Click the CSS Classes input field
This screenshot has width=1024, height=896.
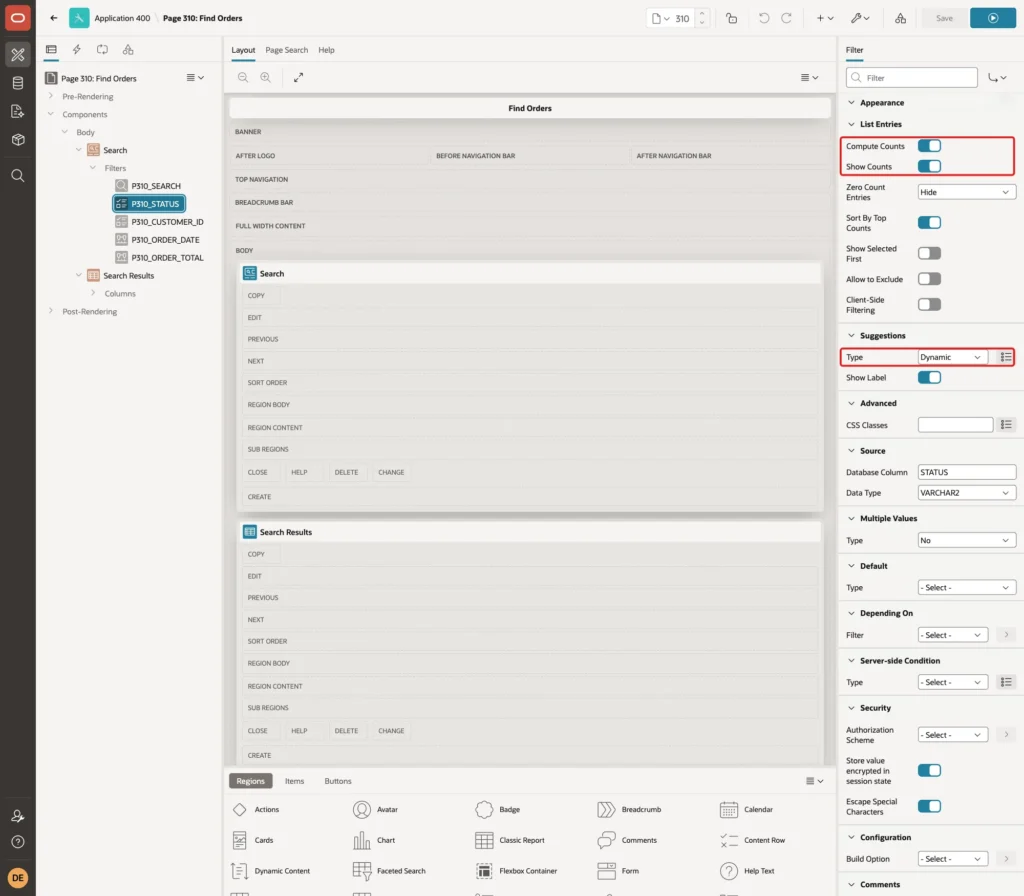point(955,425)
